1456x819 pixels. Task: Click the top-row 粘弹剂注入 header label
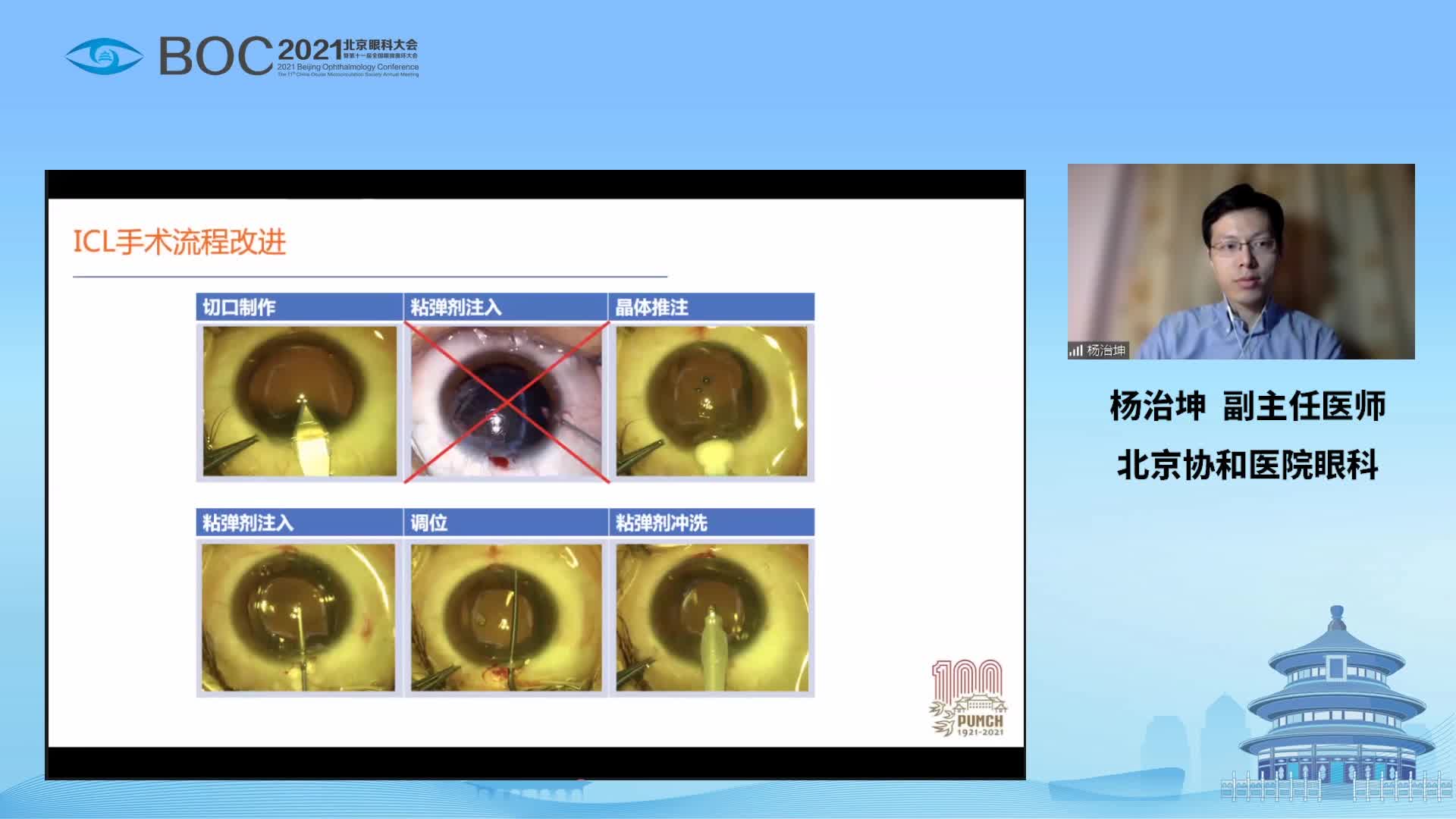tap(456, 307)
